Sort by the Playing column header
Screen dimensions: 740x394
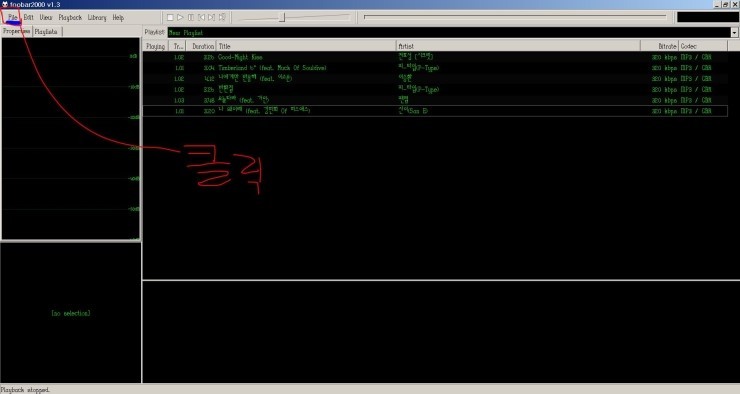click(x=155, y=46)
